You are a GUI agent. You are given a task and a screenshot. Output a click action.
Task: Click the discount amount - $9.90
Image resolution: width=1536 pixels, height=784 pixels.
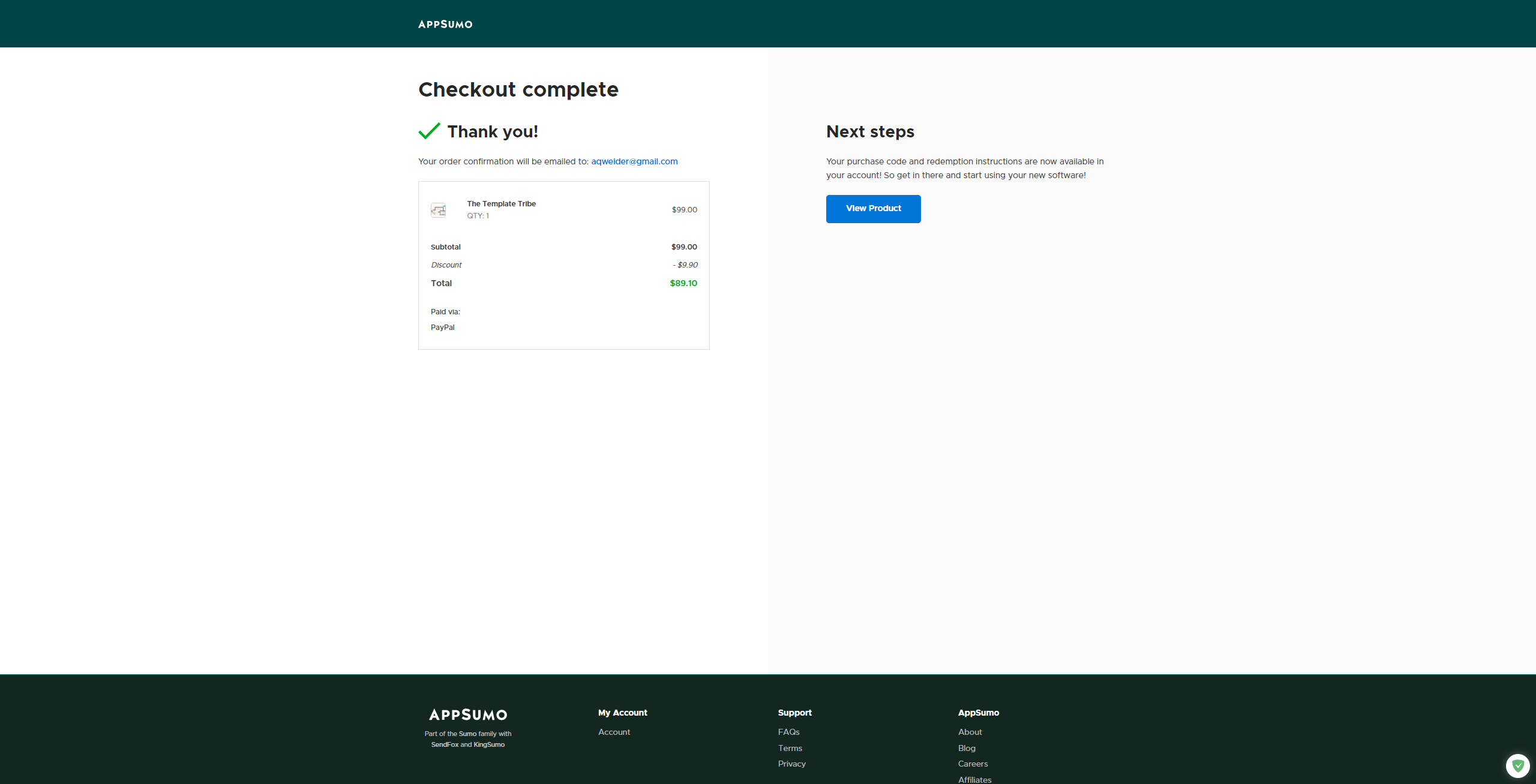pos(685,265)
